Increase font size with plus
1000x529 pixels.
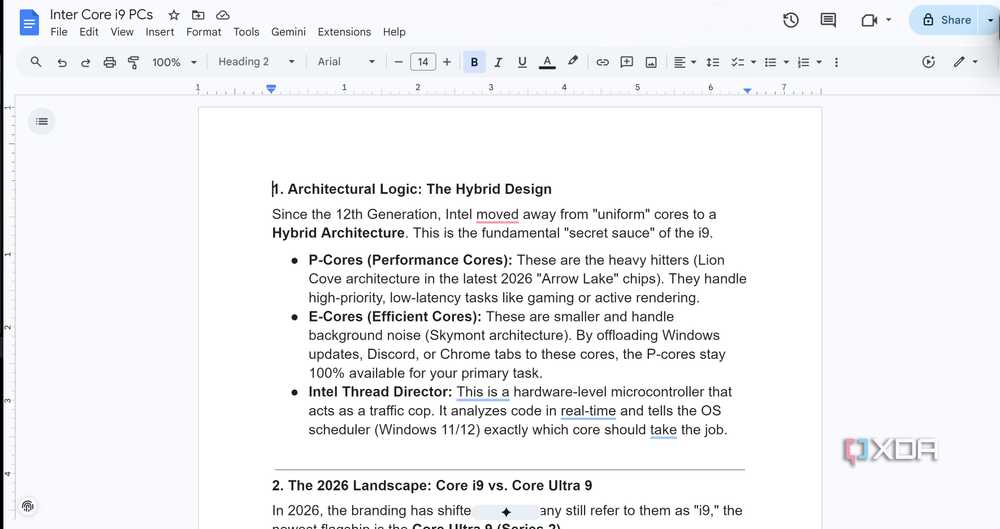447,62
